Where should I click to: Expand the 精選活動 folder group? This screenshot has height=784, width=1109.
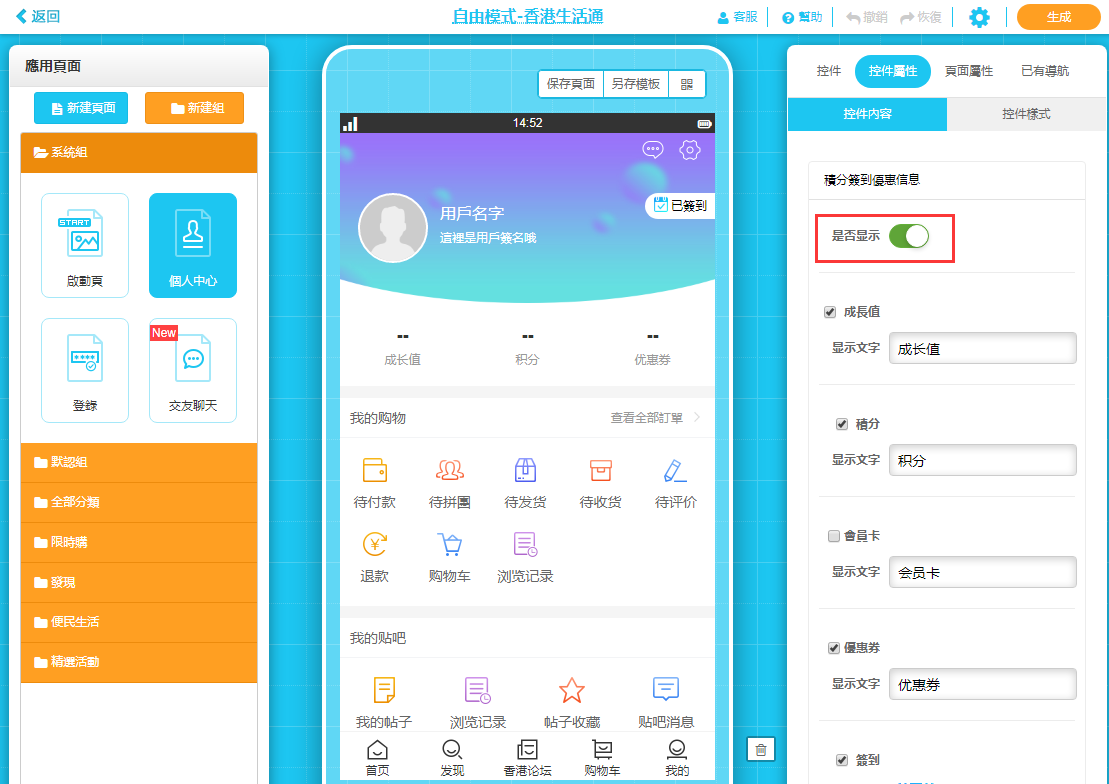[x=139, y=662]
